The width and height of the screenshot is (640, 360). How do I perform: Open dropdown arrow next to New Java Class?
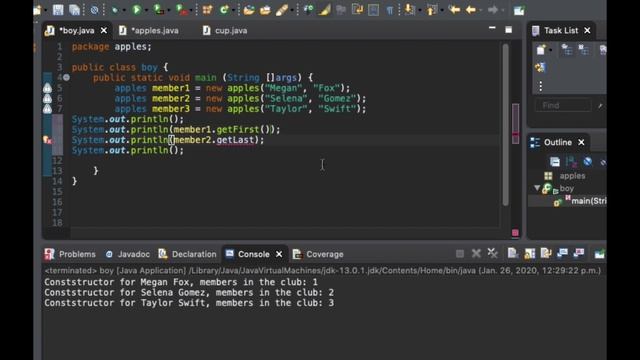tap(233, 10)
